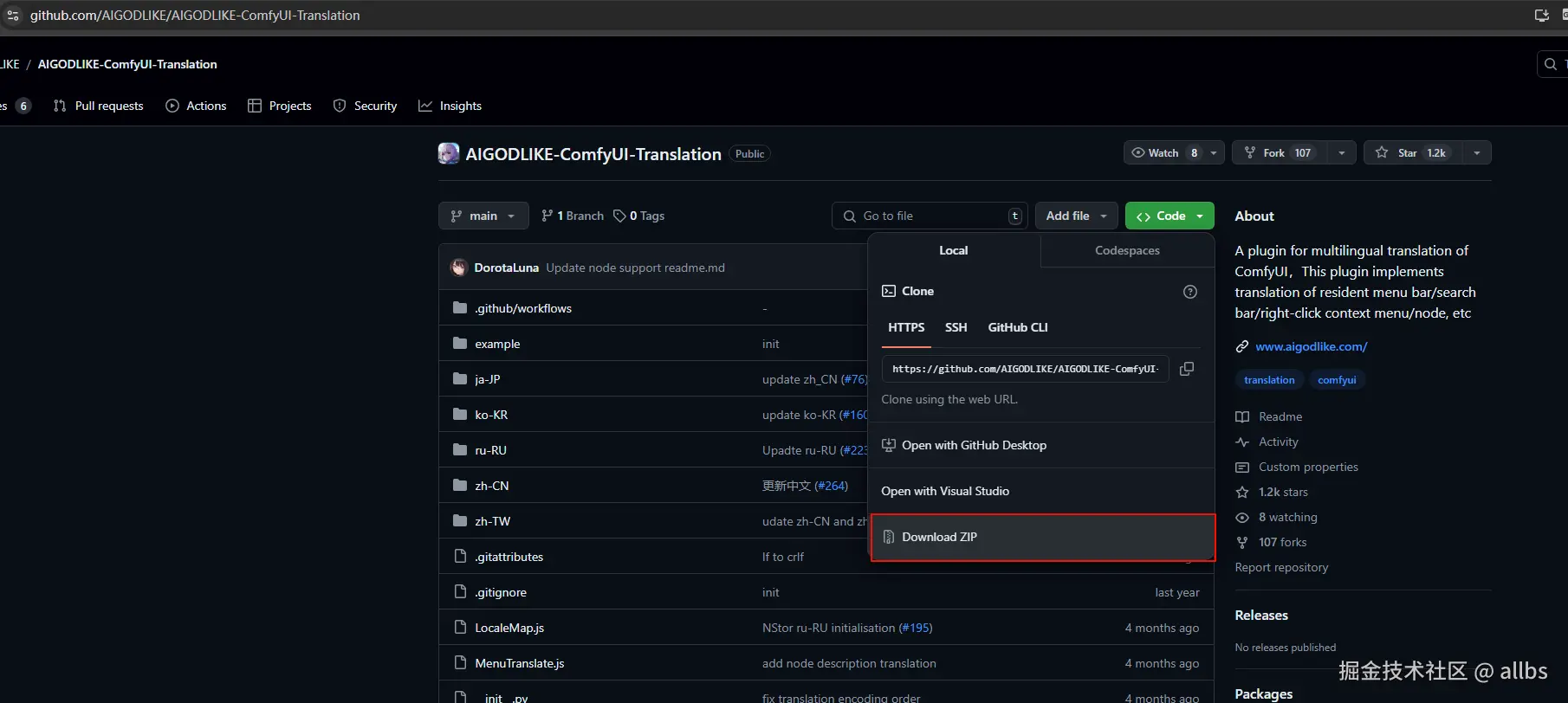Open issue #195 link in LocaleMap.js row
The width and height of the screenshot is (1568, 703).
coord(916,628)
